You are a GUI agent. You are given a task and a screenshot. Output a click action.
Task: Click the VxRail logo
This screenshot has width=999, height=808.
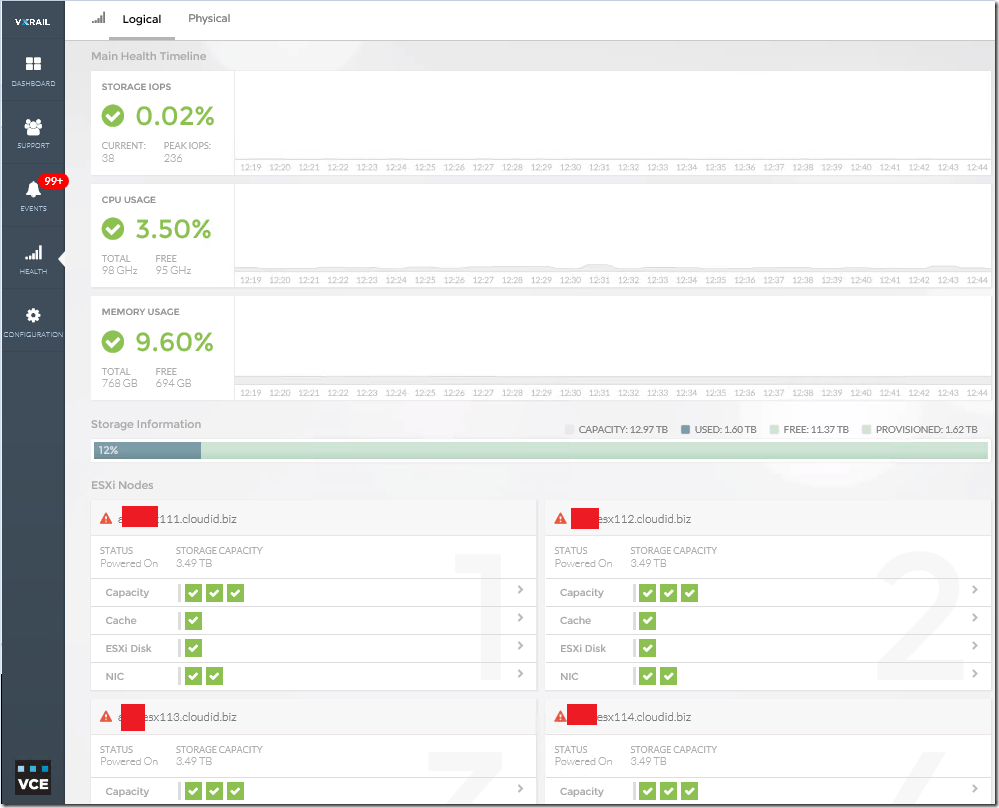(32, 22)
